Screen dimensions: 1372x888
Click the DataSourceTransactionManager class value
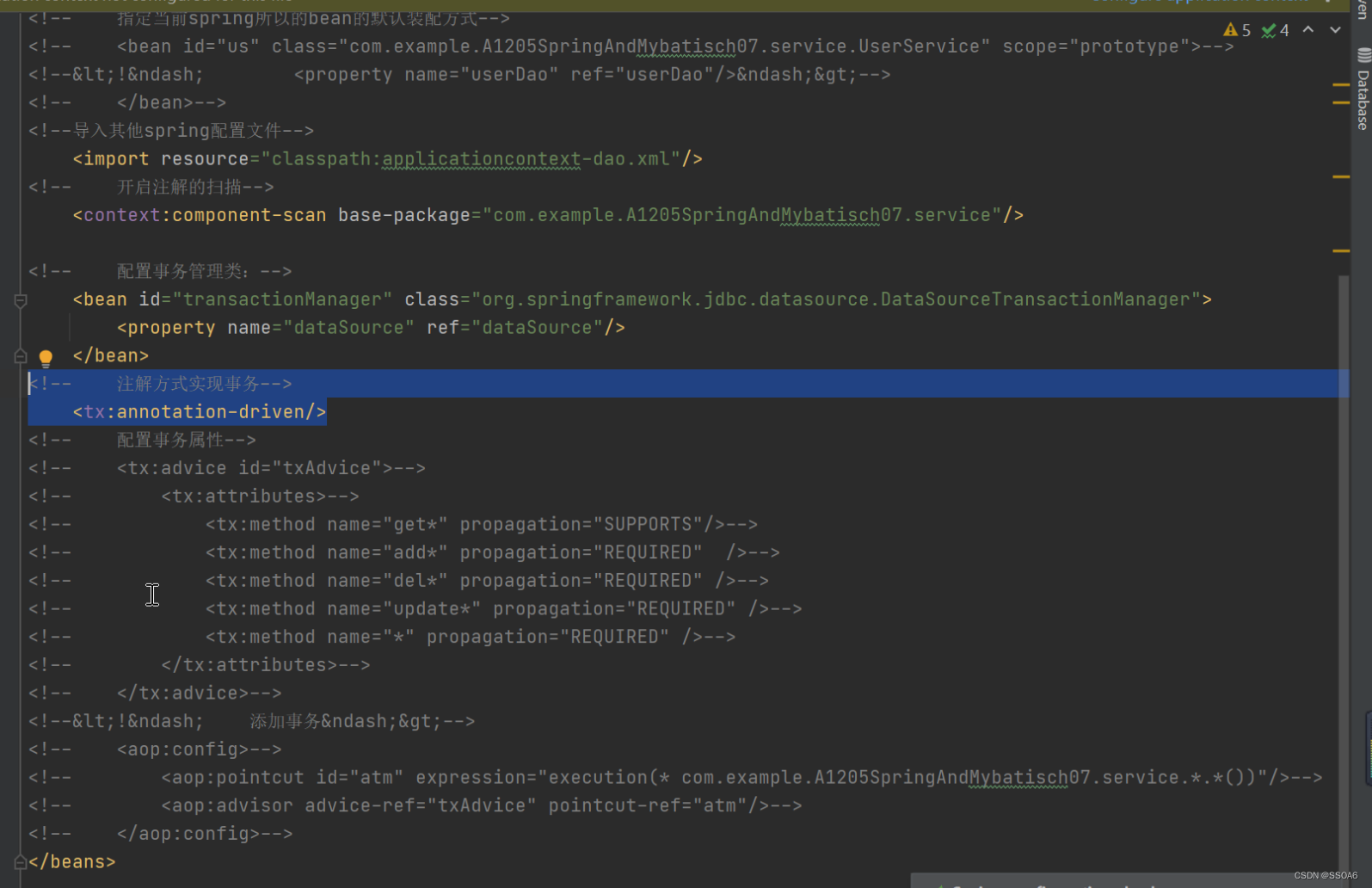point(835,299)
